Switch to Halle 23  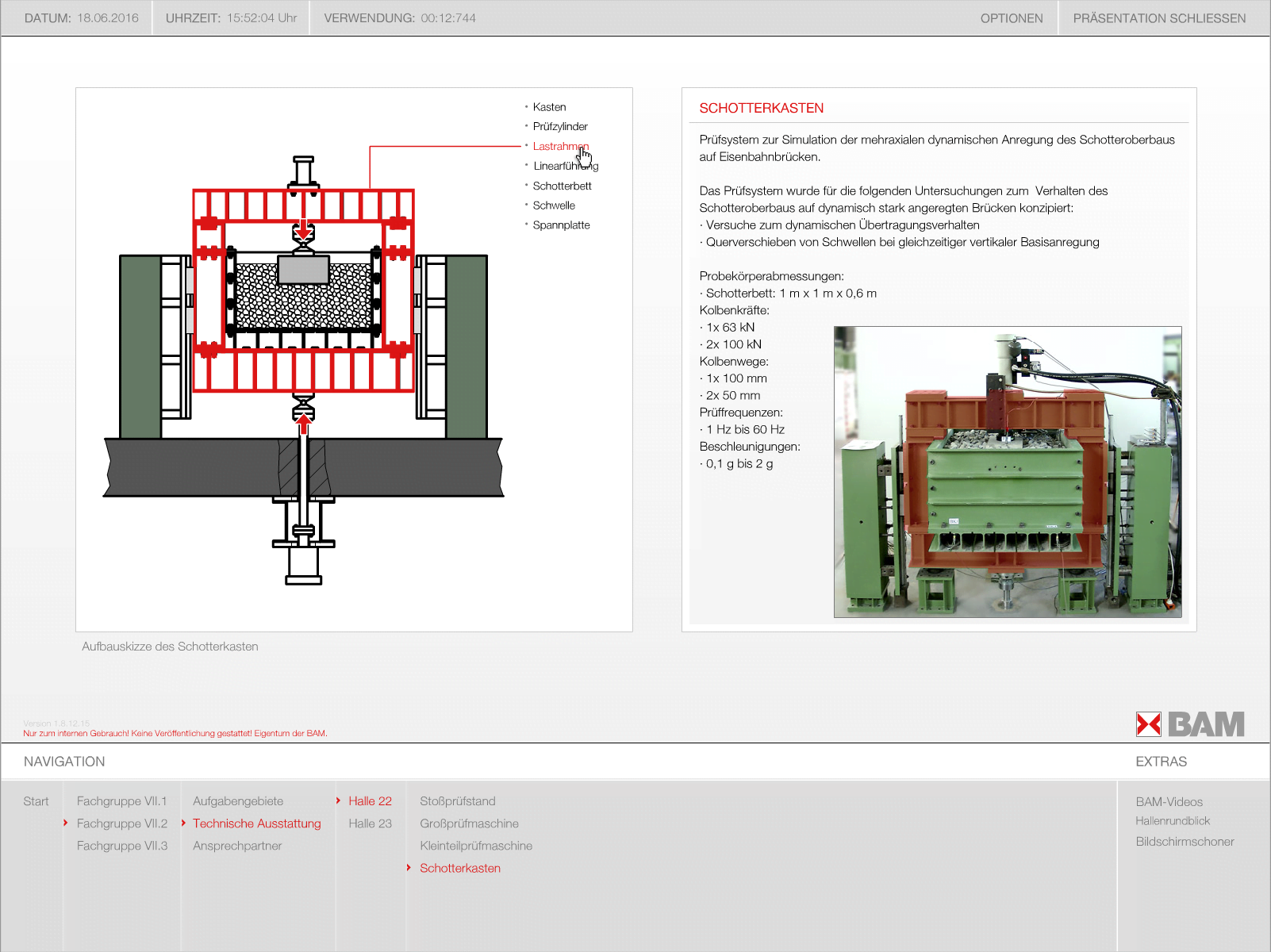click(x=370, y=823)
